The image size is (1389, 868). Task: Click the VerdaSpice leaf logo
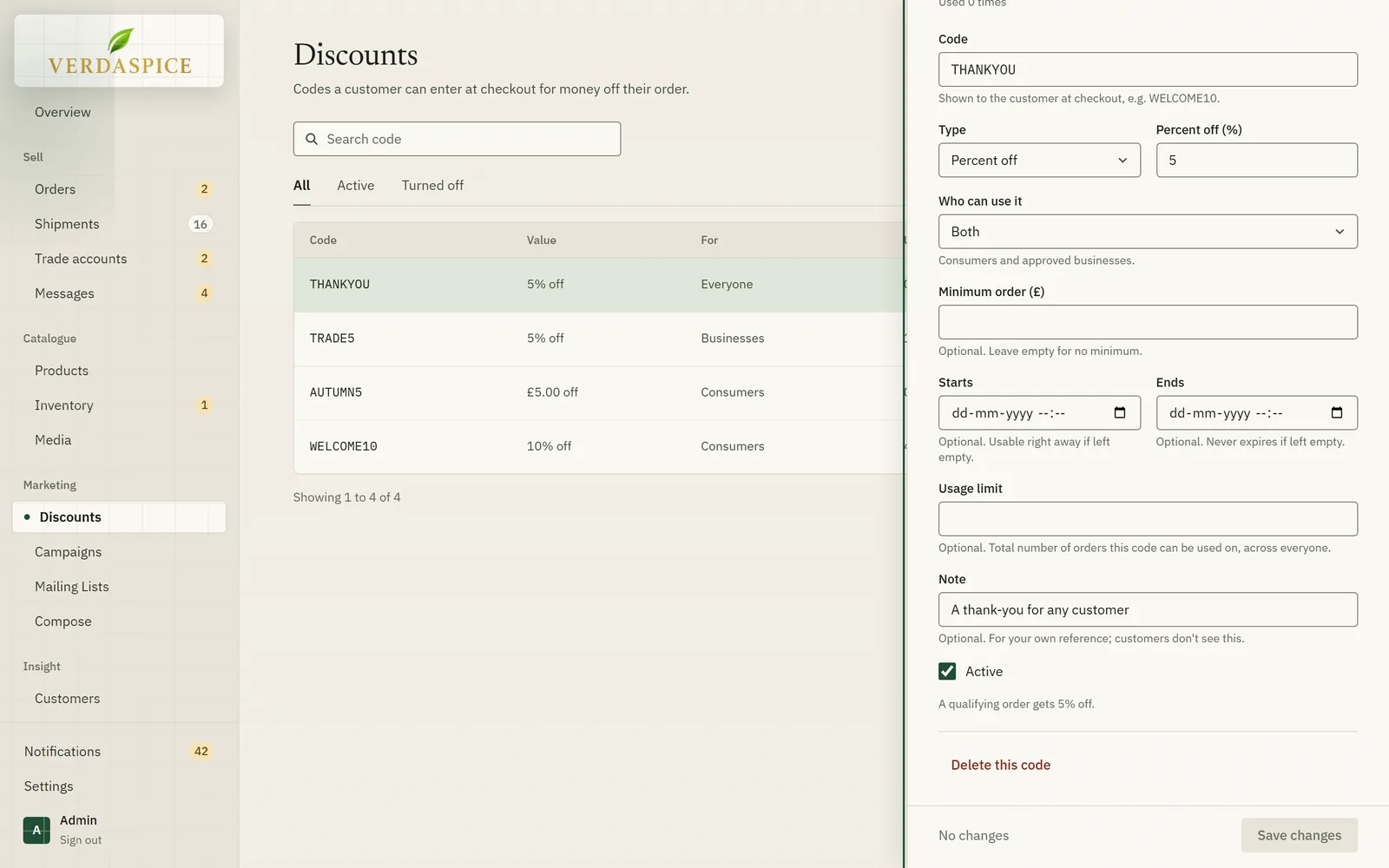tap(119, 50)
